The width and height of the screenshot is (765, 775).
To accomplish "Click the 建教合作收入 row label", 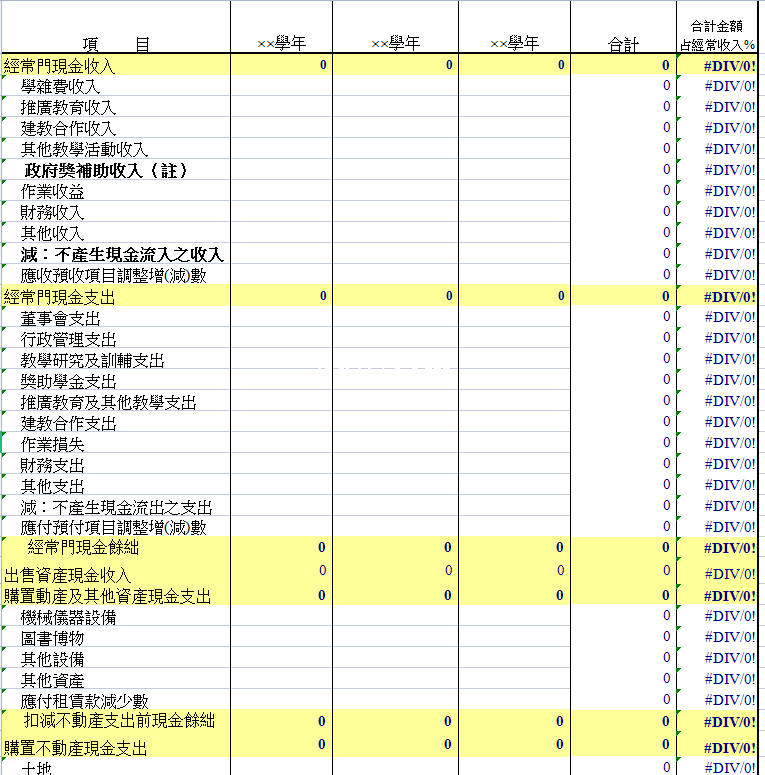I will tap(68, 129).
